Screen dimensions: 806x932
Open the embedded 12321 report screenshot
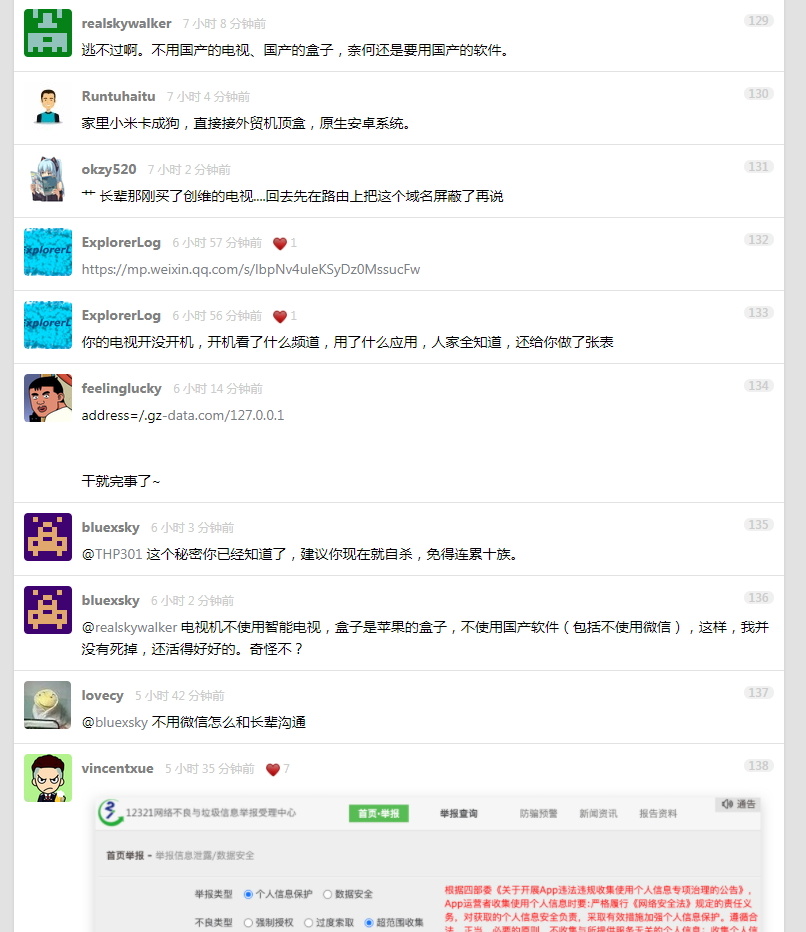(428, 864)
